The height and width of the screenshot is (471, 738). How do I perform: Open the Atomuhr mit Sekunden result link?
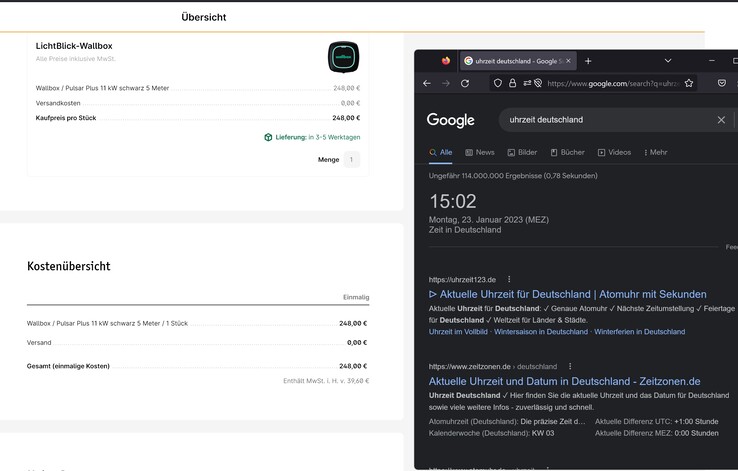pyautogui.click(x=567, y=294)
